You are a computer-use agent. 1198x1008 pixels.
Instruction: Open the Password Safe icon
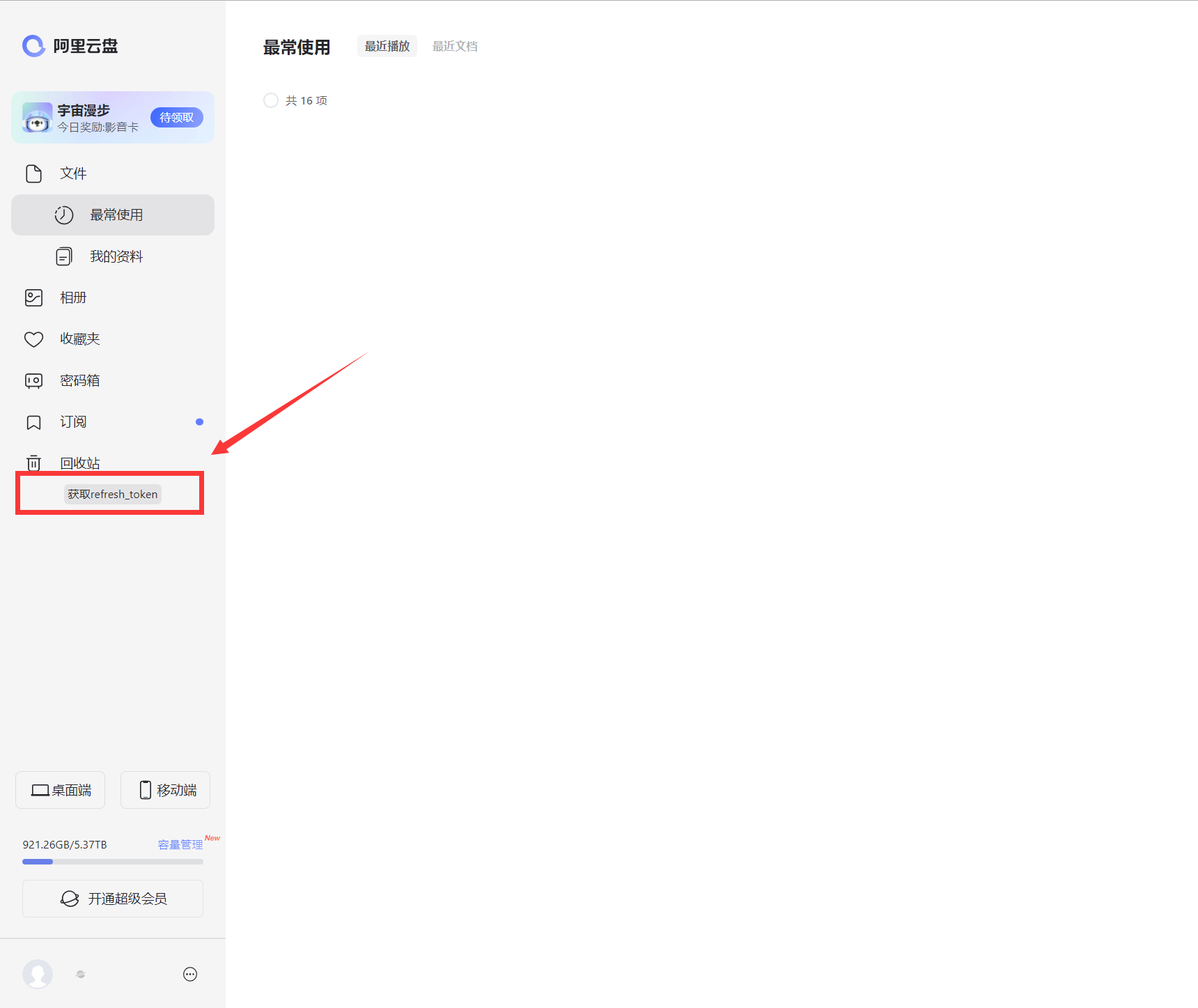point(33,380)
